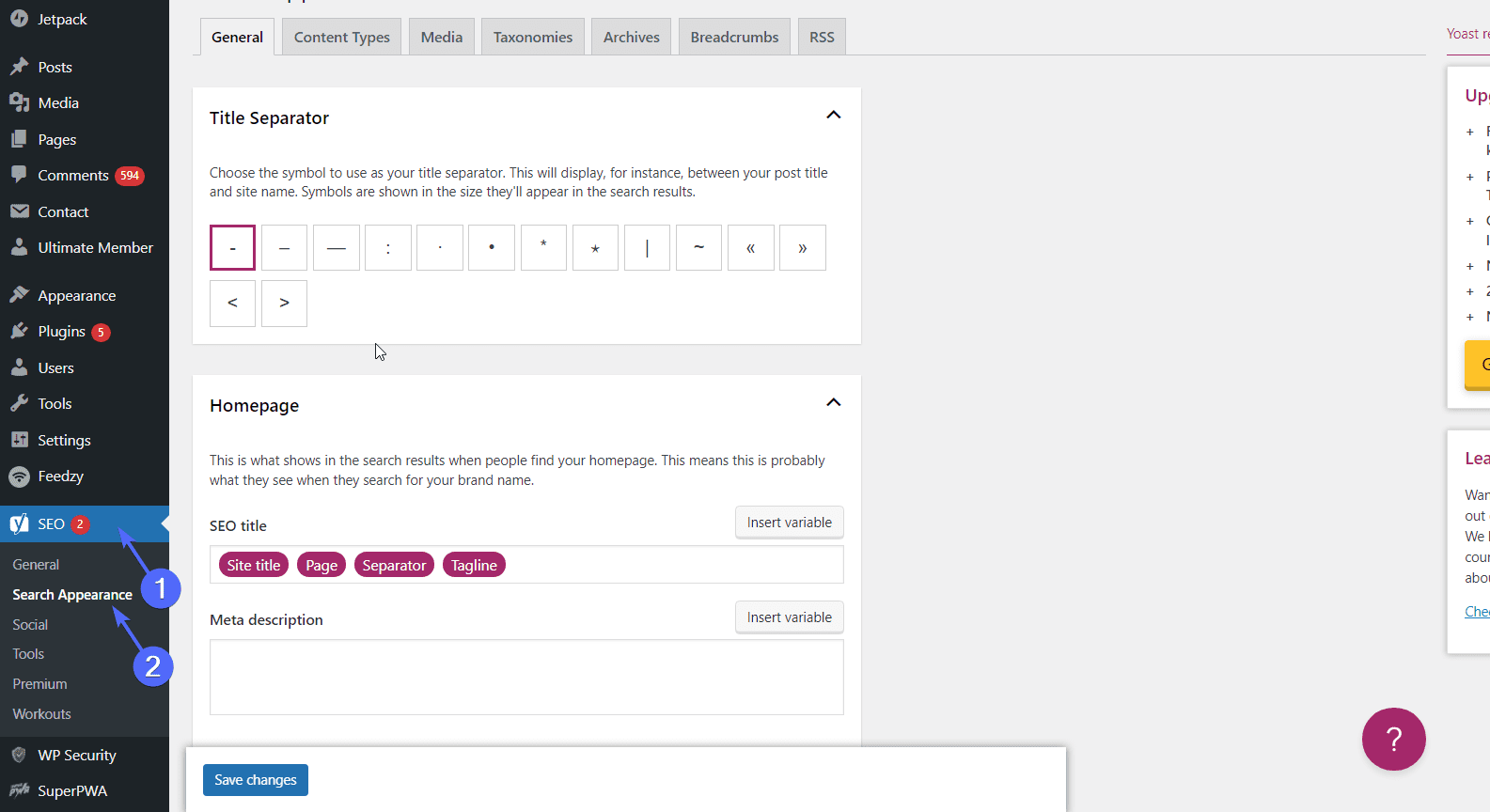Click the 5 plugin updates badge

pyautogui.click(x=101, y=332)
